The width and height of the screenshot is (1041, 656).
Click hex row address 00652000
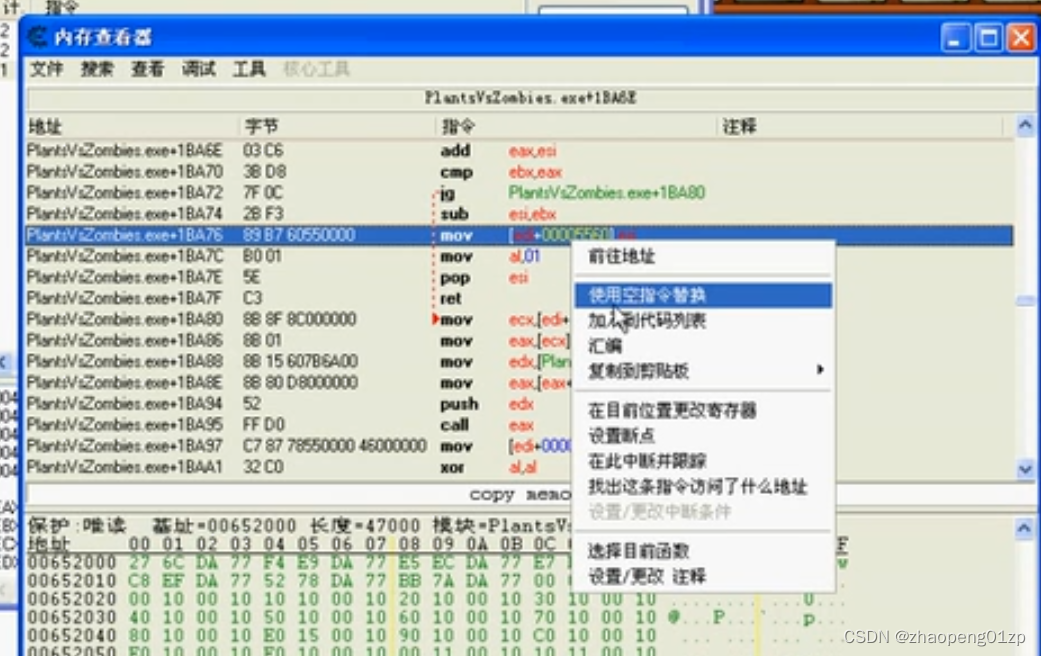[72, 562]
